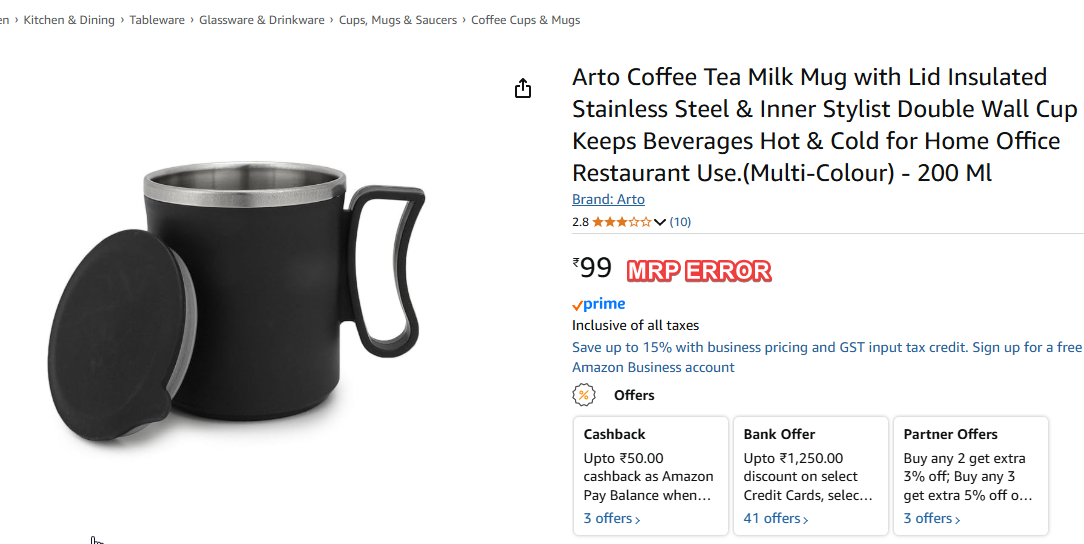Open the 3 offers link under Cashback
This screenshot has width=1084, height=544.
click(x=612, y=518)
